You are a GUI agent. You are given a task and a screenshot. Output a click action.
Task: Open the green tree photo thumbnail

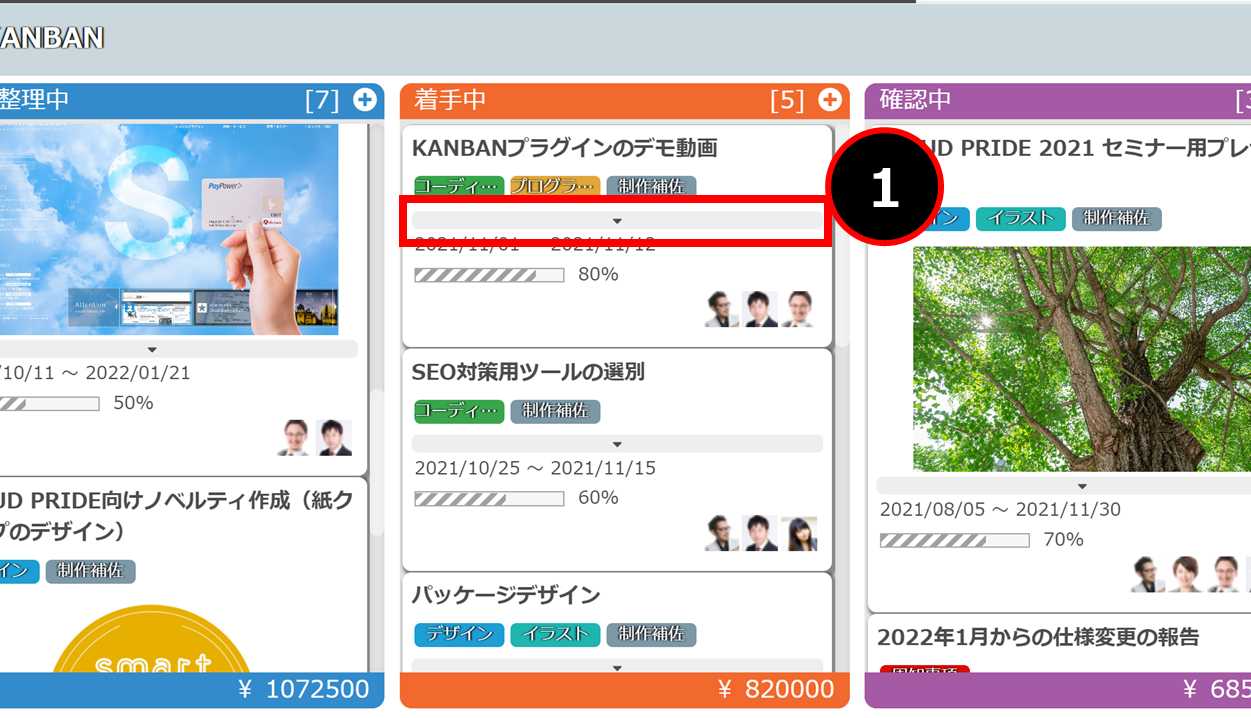tap(1082, 359)
